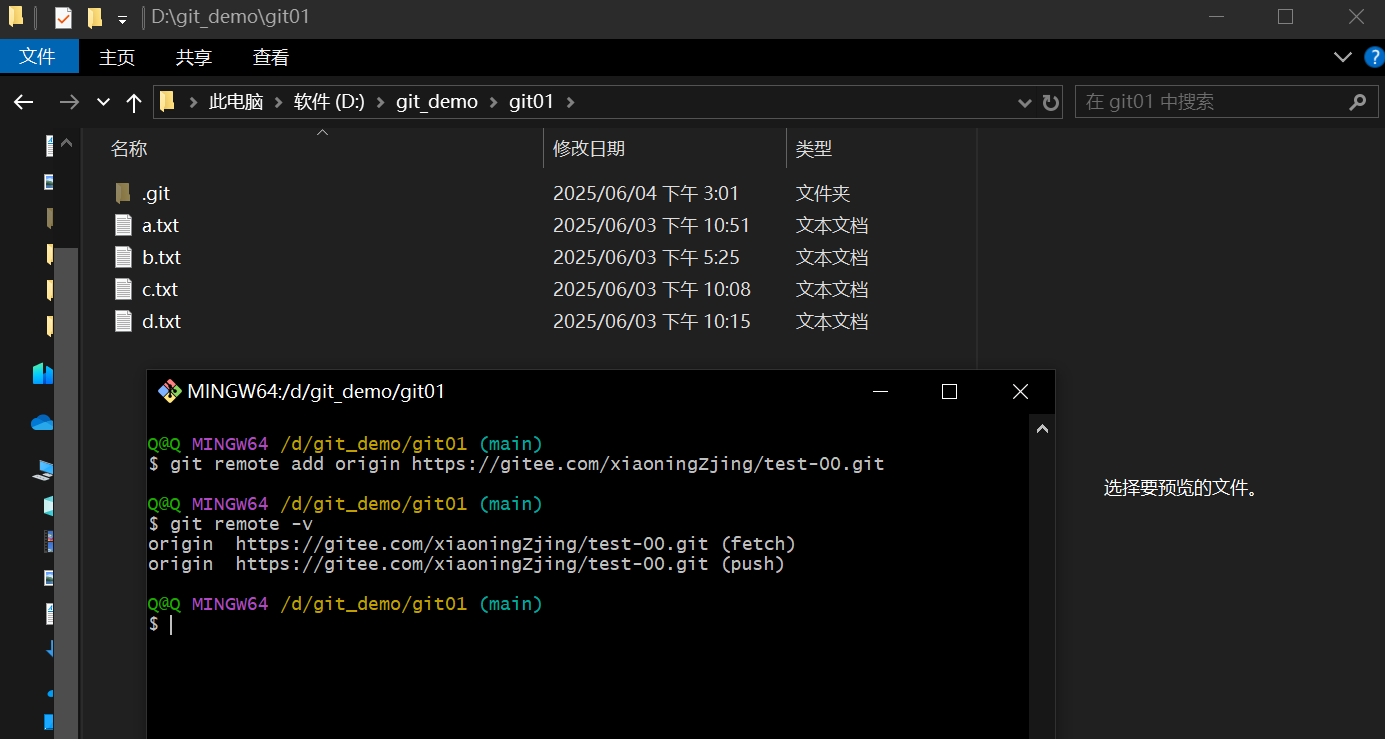Select 此电脑 in the address breadcrumb

pos(236,102)
